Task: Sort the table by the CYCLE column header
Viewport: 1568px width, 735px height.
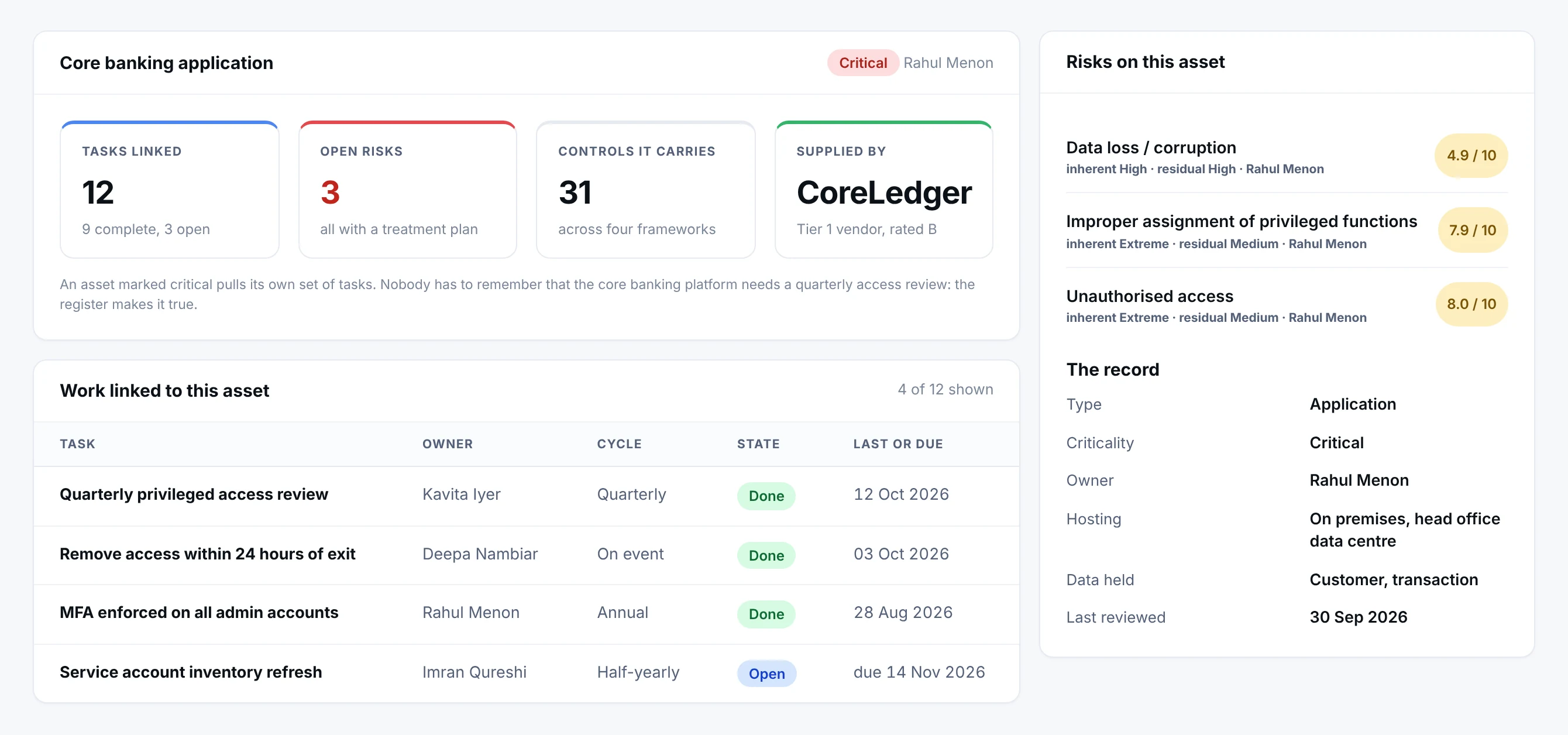Action: pyautogui.click(x=619, y=444)
